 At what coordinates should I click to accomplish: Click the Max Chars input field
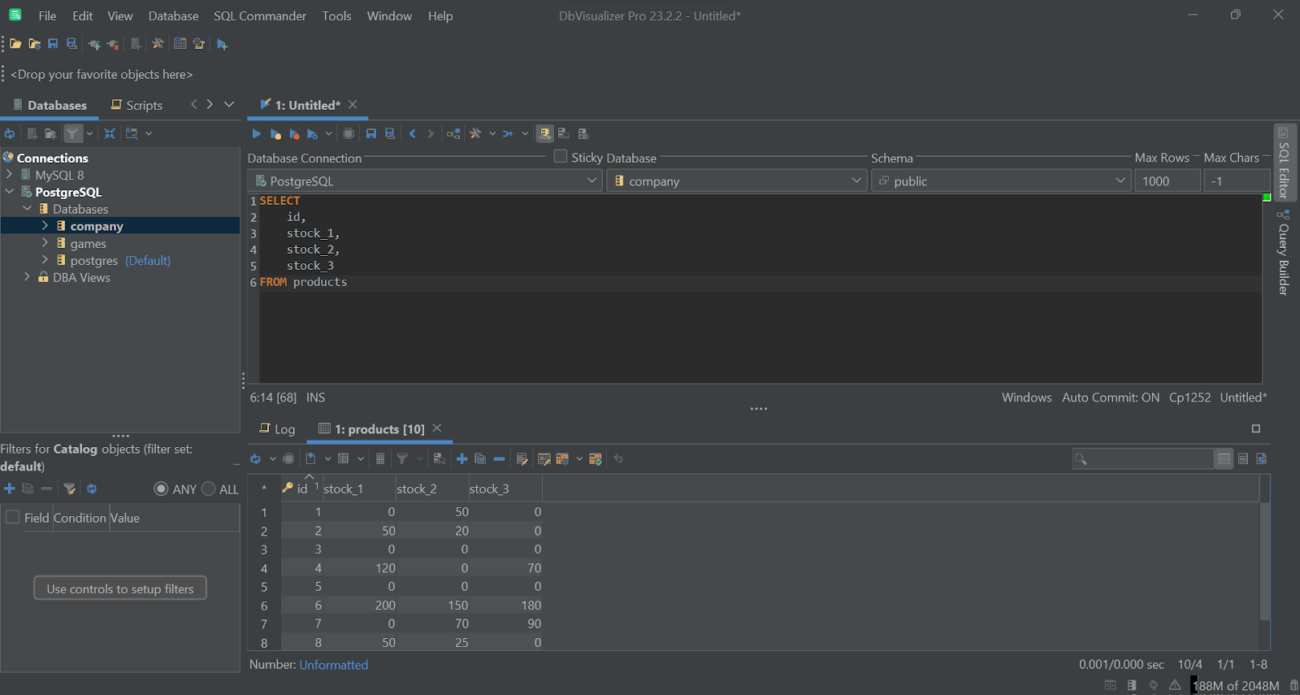pos(1236,181)
